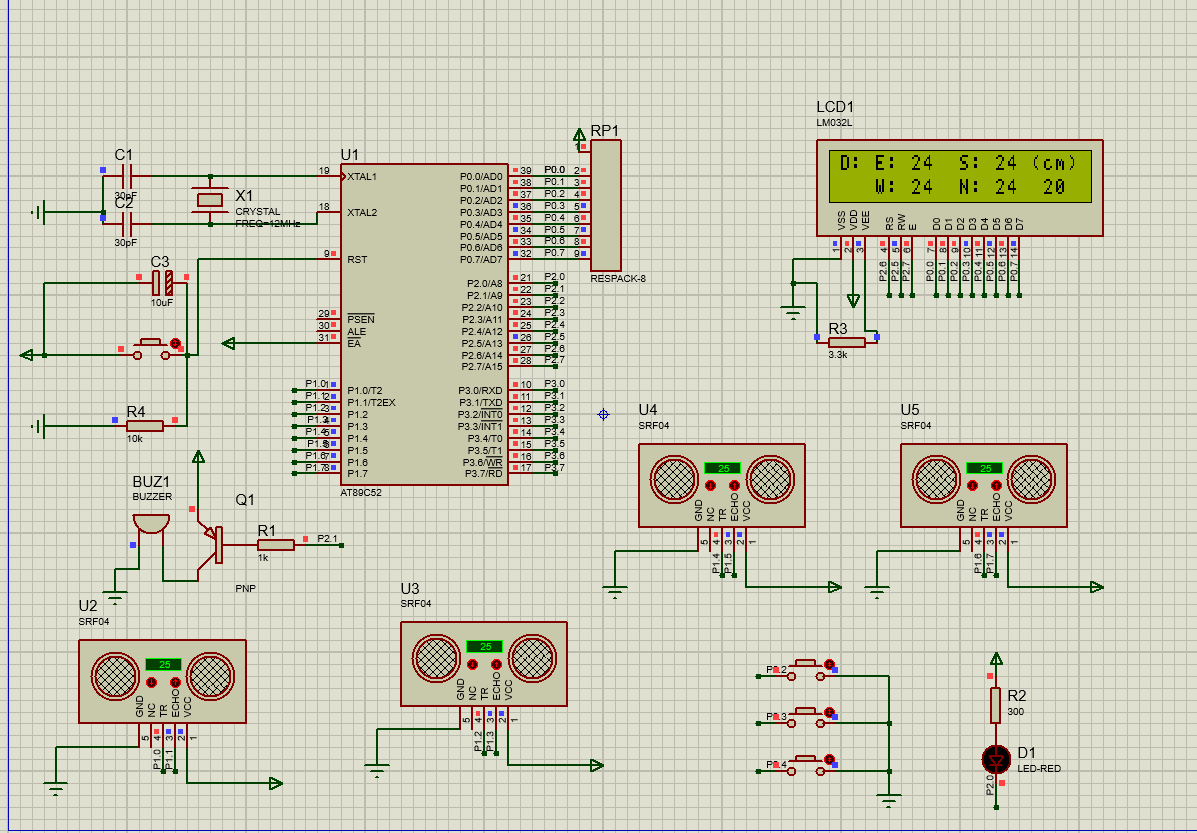The height and width of the screenshot is (833, 1197).
Task: Toggle the red latch on the reset button
Action: tap(177, 344)
